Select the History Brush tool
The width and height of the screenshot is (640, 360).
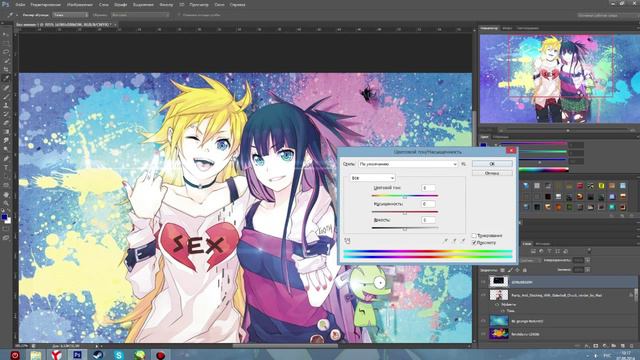pos(6,114)
